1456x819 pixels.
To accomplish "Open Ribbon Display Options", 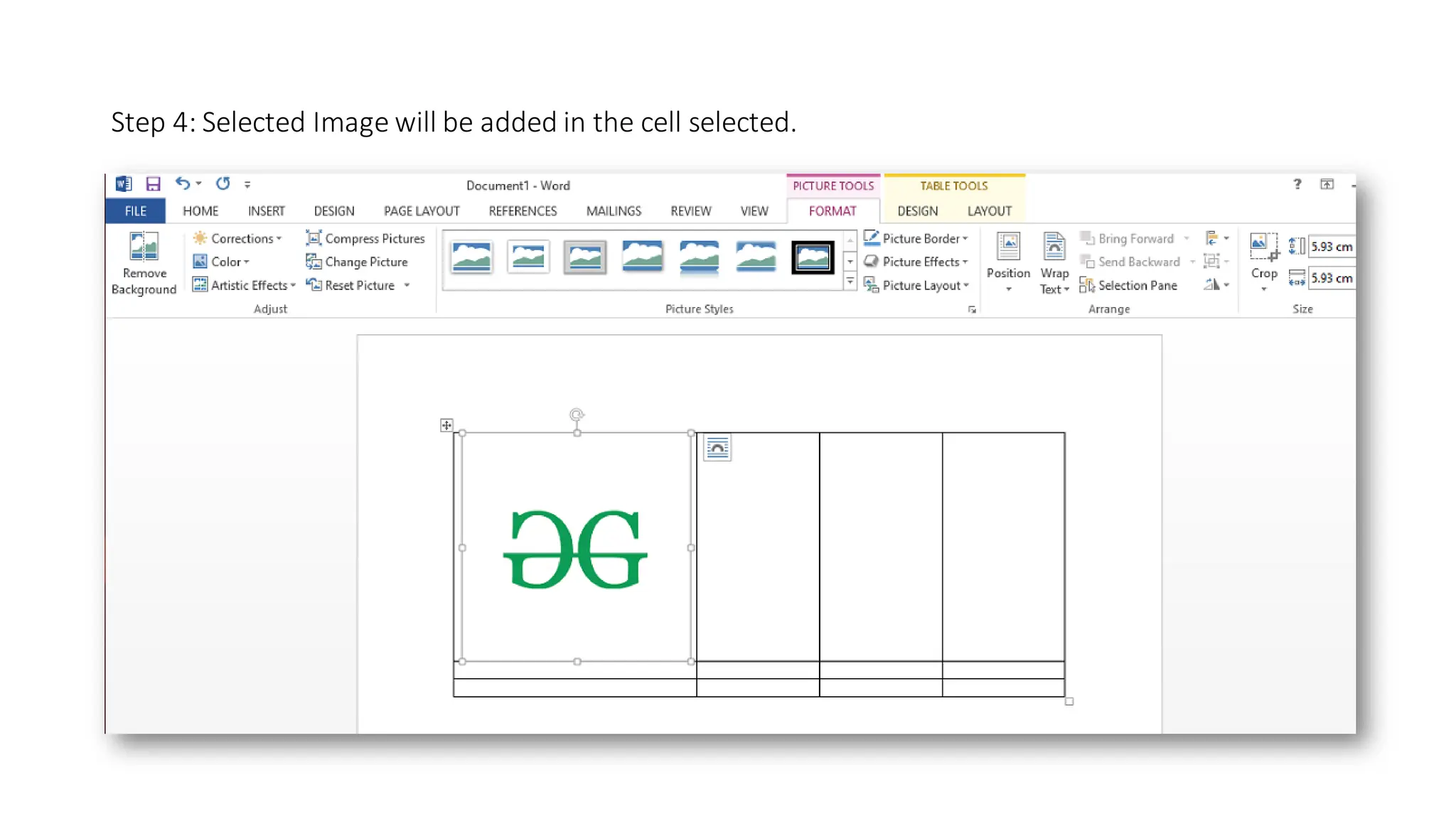I will [x=1327, y=184].
